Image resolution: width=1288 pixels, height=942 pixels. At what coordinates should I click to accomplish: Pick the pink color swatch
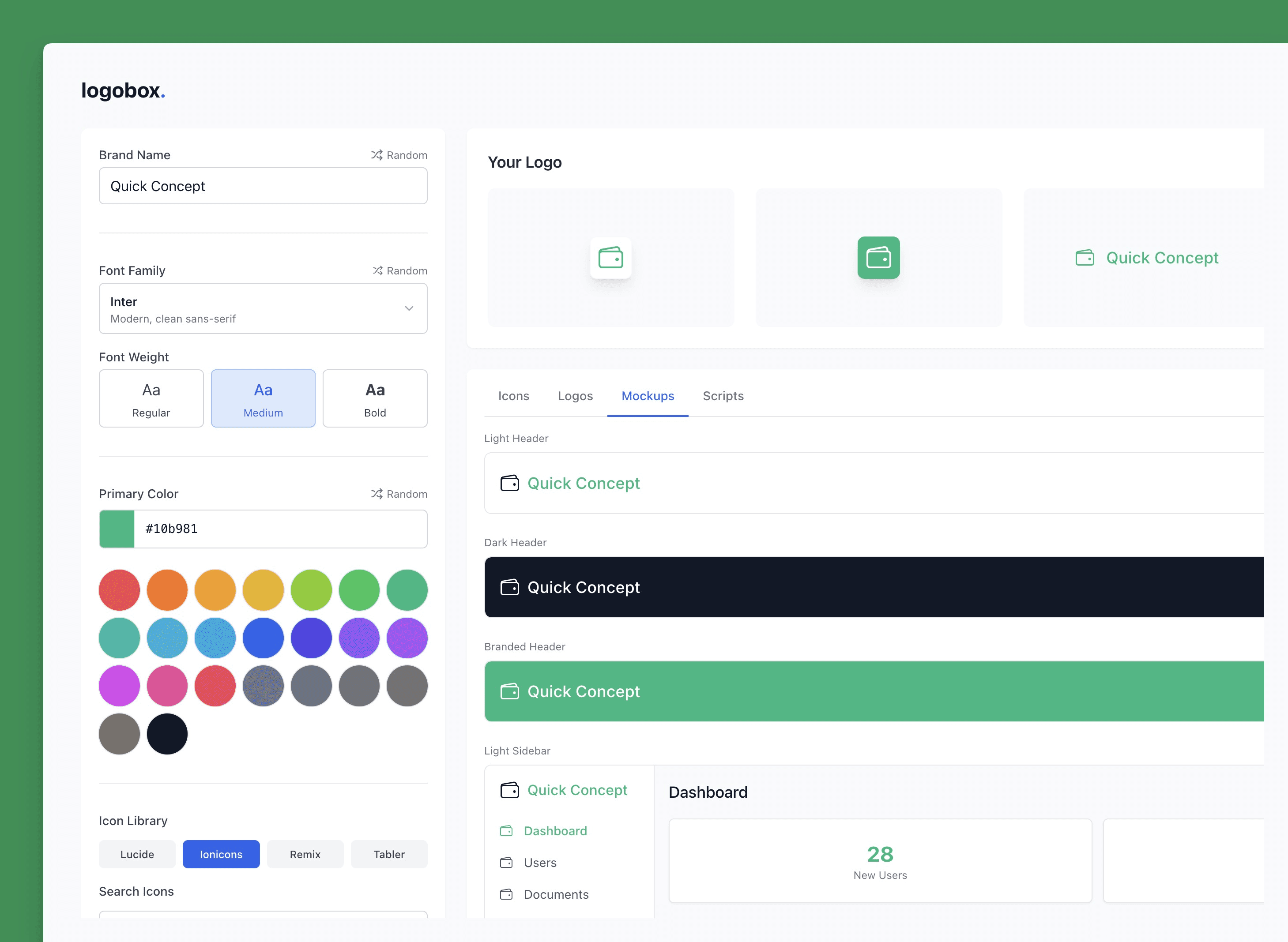click(167, 686)
